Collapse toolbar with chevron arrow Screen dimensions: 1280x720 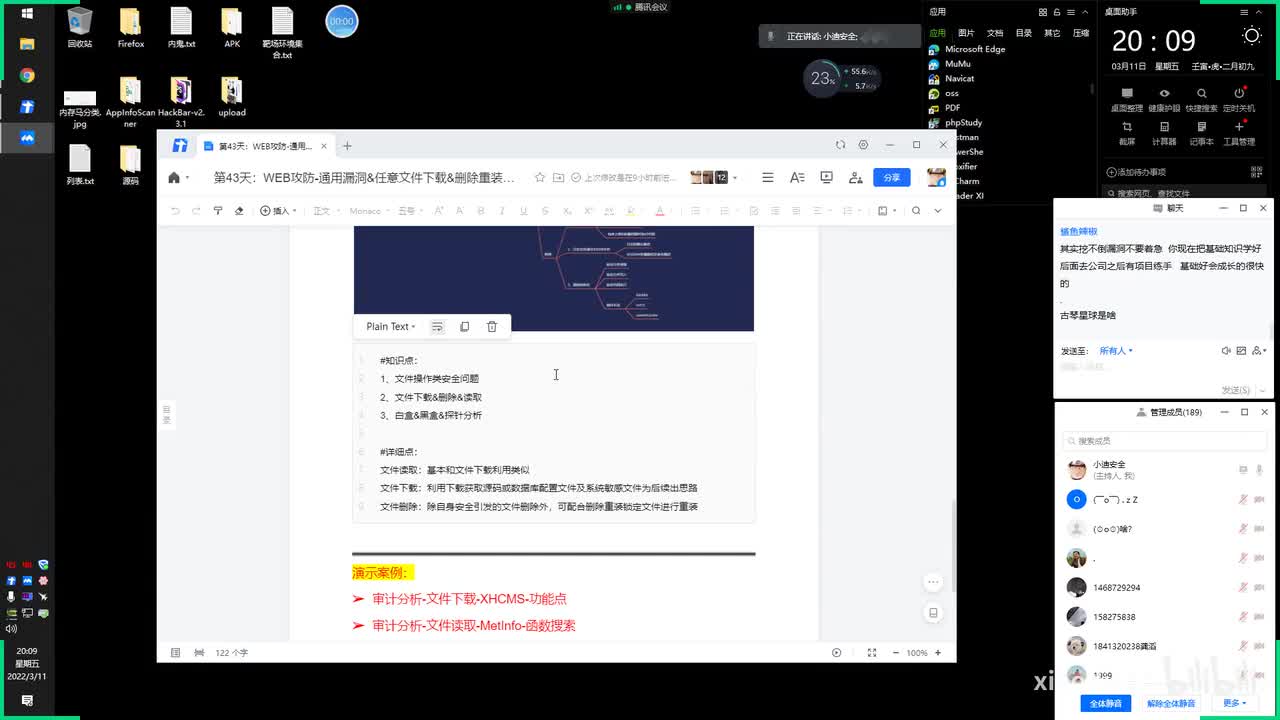[x=938, y=211]
